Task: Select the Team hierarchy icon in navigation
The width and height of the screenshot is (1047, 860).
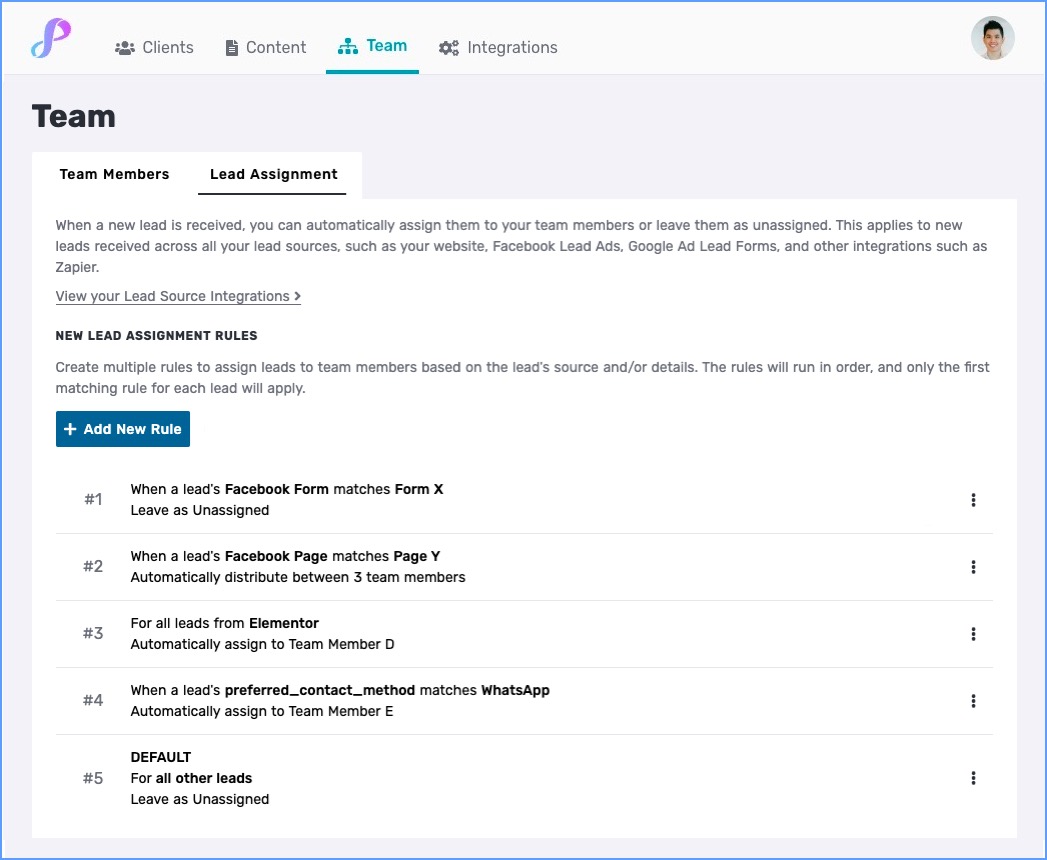Action: (x=347, y=45)
